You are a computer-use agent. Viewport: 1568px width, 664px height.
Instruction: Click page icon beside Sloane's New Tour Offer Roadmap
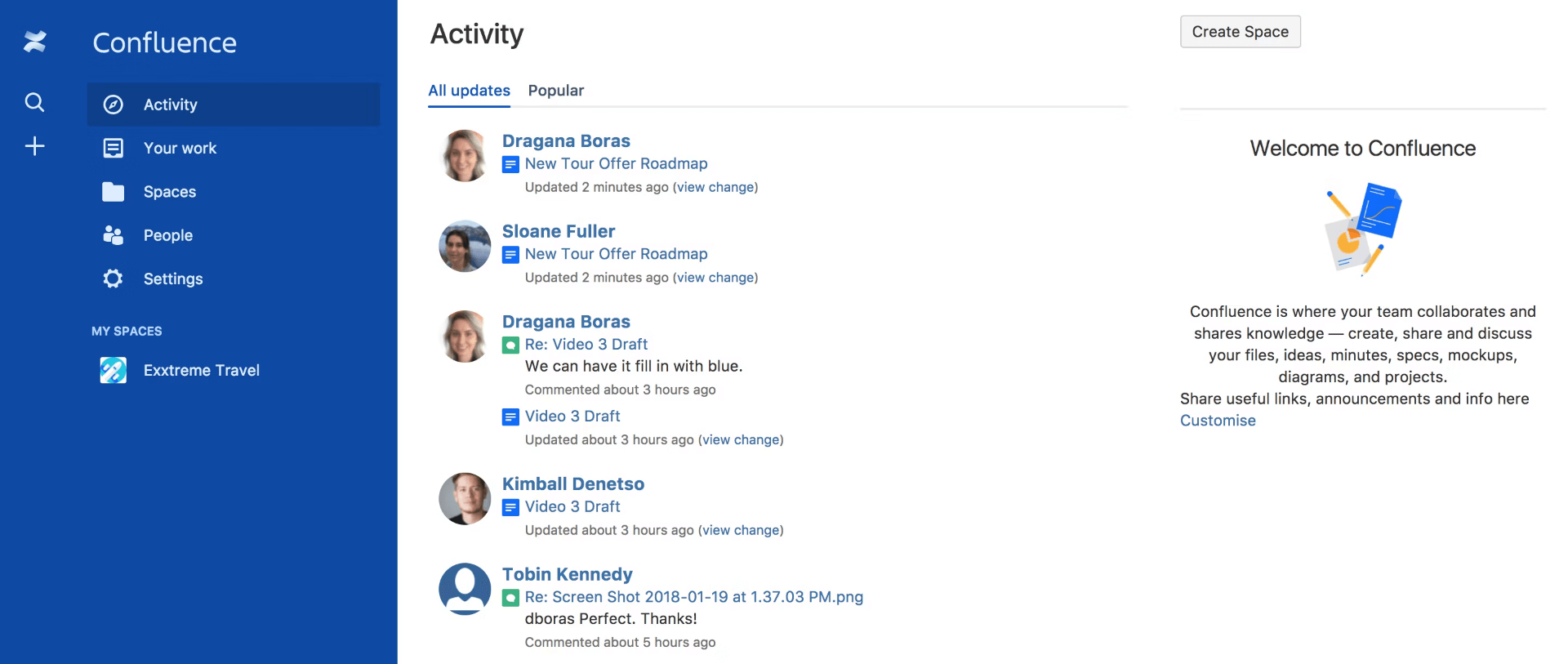tap(510, 256)
